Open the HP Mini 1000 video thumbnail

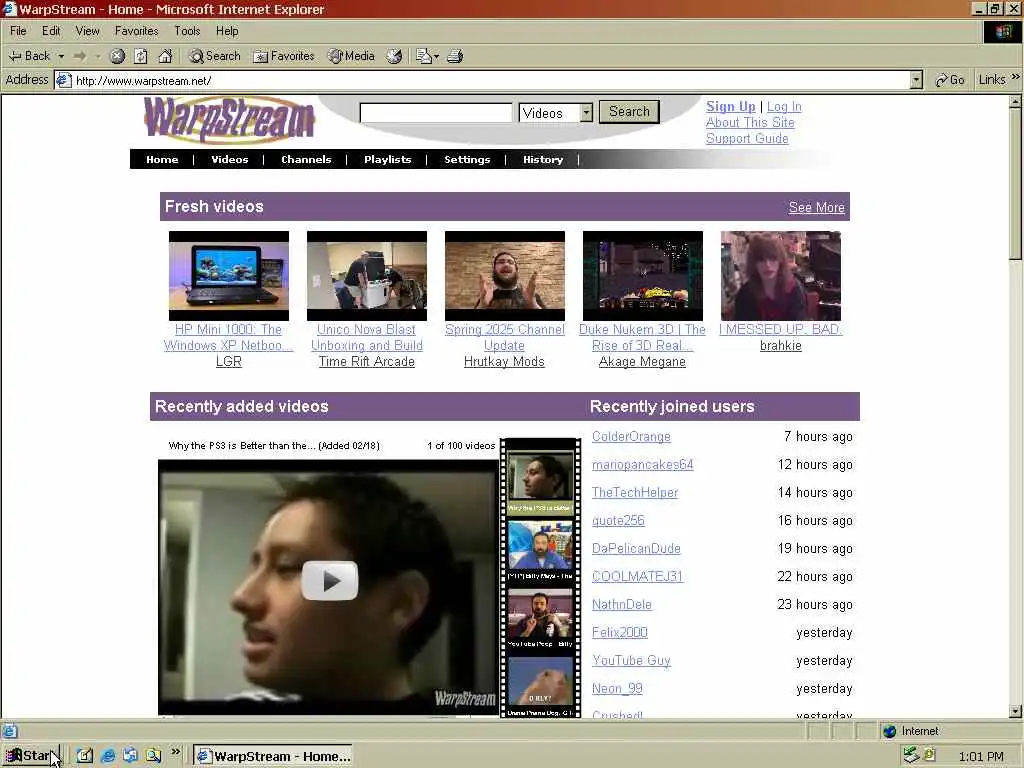(x=229, y=276)
